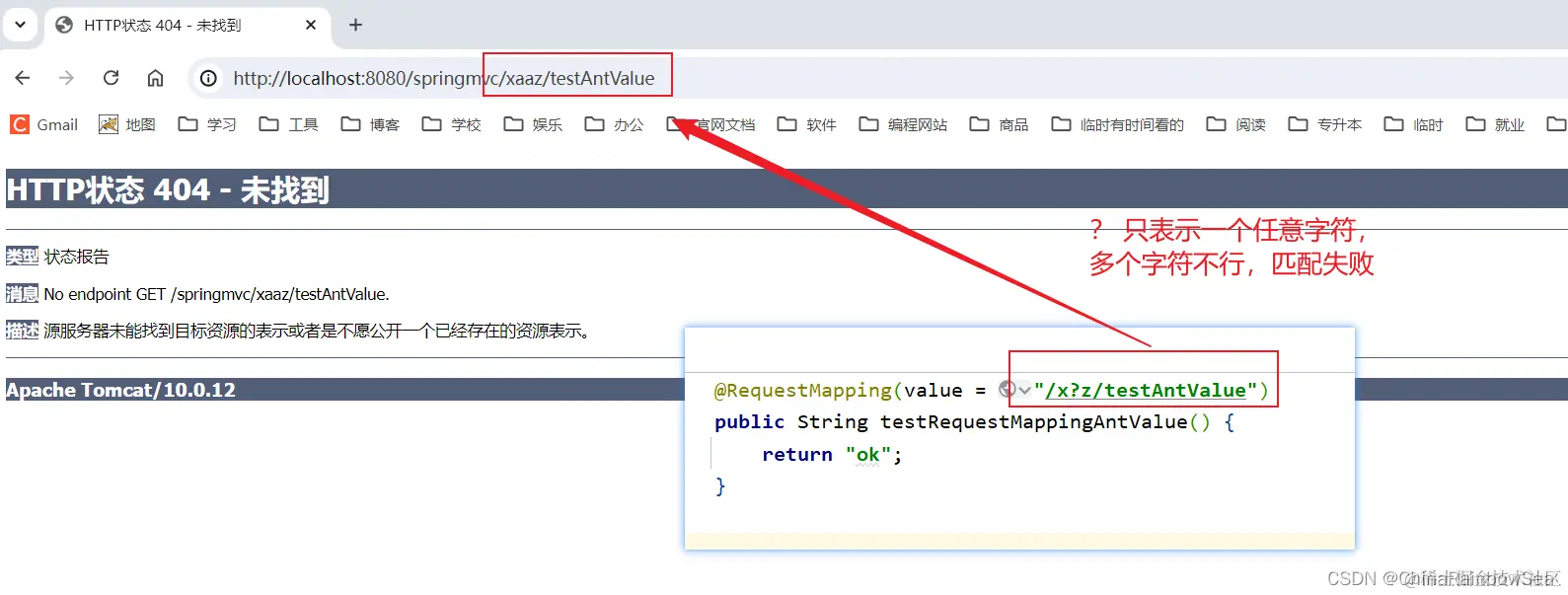1568x595 pixels.
Task: Open the 工具 bookmark folder
Action: 288,124
